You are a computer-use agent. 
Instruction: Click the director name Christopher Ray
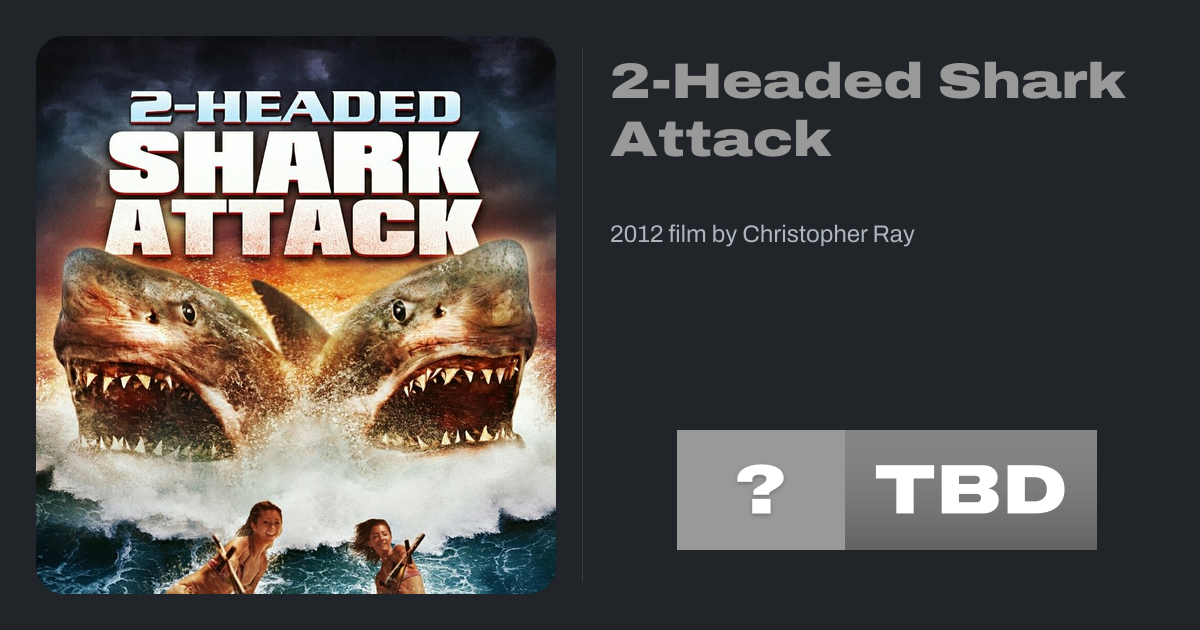[828, 235]
